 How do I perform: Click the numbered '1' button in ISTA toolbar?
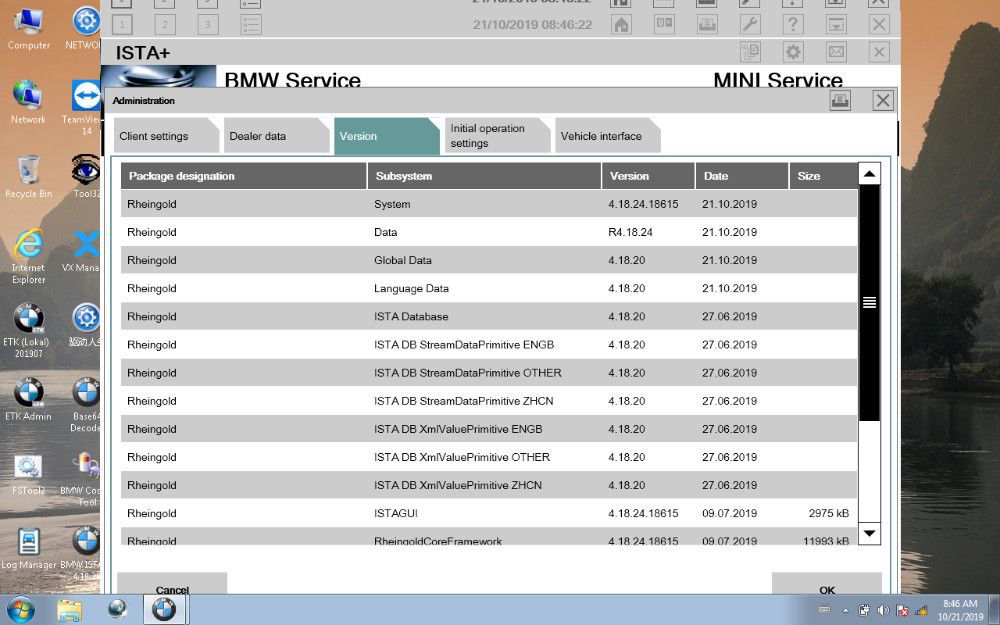[122, 25]
